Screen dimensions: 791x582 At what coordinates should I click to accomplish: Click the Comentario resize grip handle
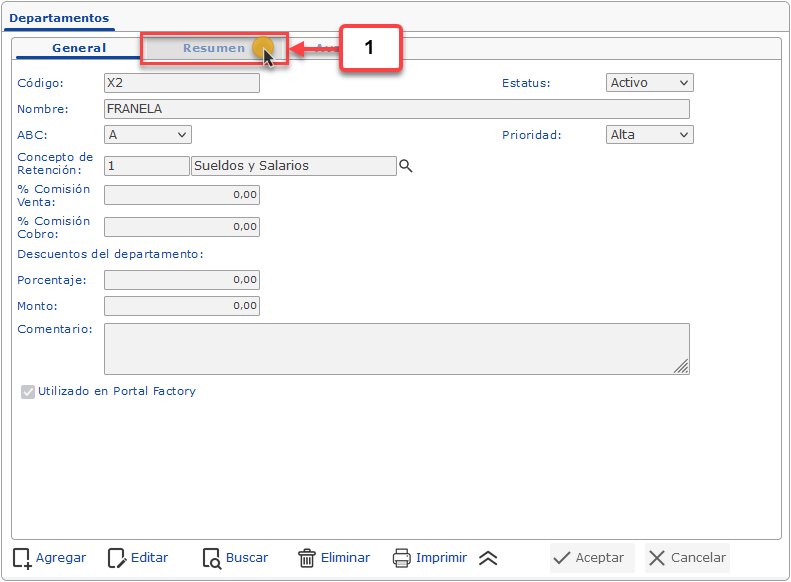[x=681, y=366]
